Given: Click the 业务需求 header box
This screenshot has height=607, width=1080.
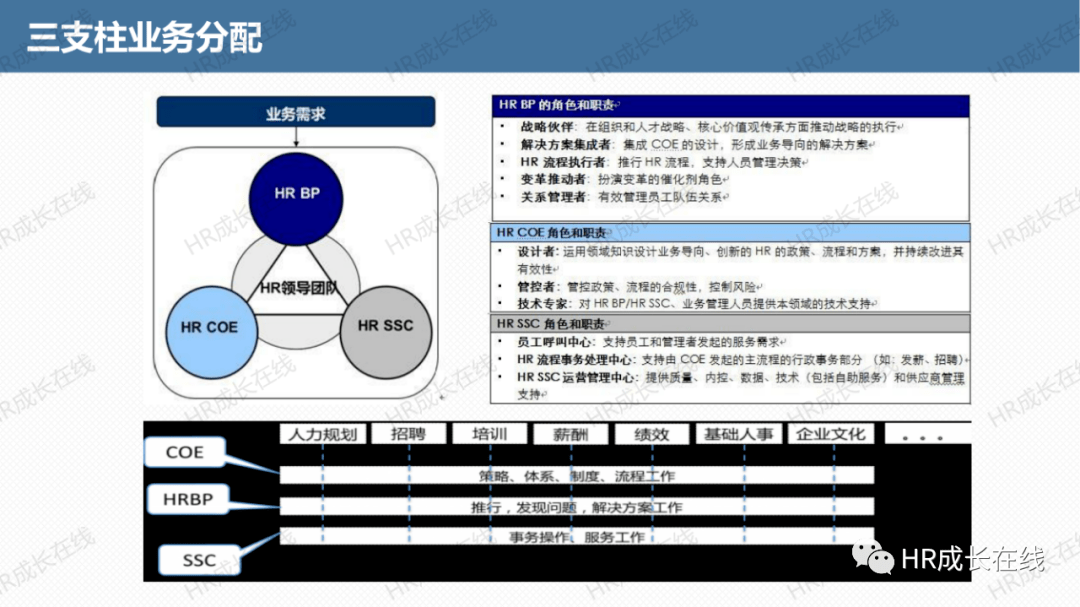Looking at the screenshot, I should coord(296,112).
